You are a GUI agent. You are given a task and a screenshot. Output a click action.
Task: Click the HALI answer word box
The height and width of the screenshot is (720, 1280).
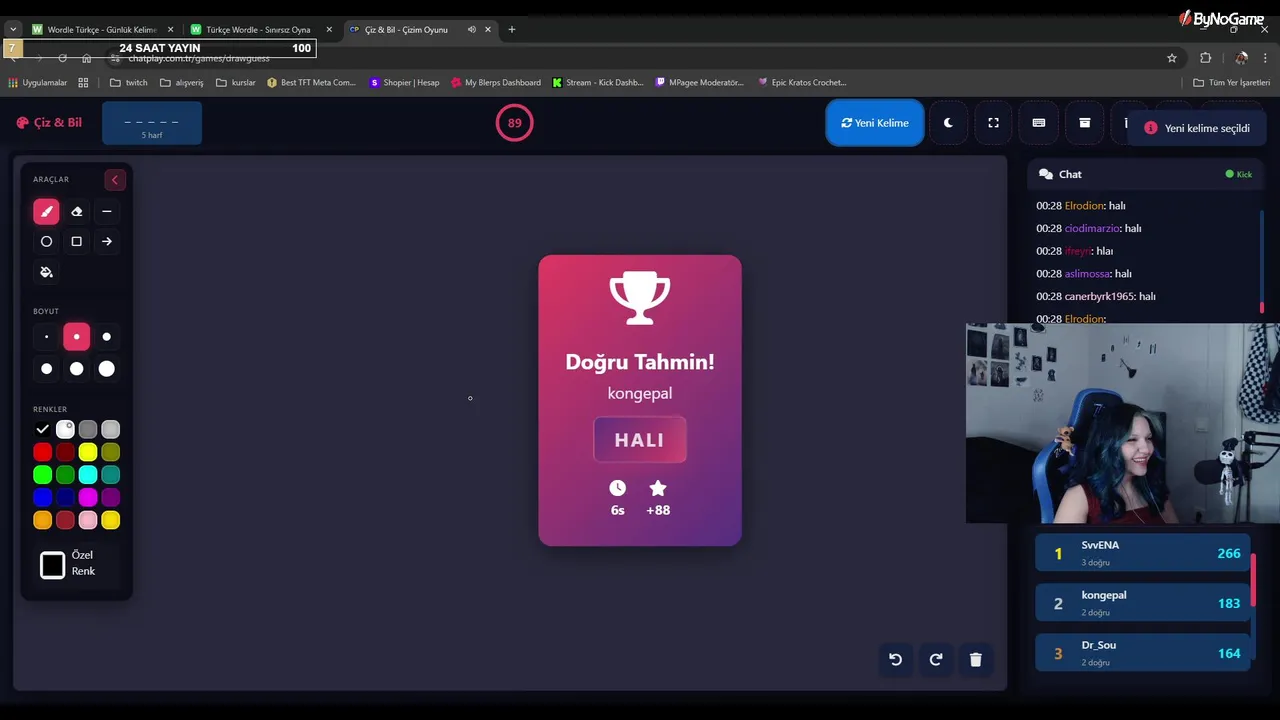coord(640,440)
